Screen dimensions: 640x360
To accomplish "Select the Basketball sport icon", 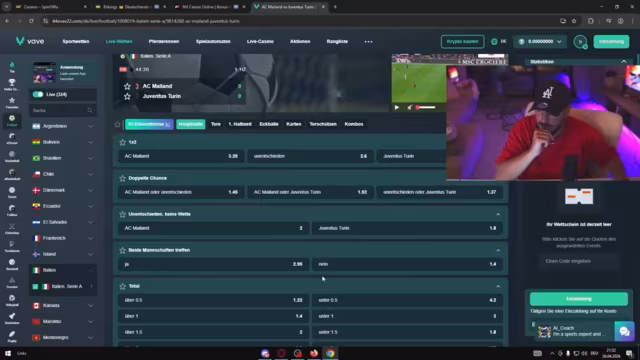I will 12,154.
